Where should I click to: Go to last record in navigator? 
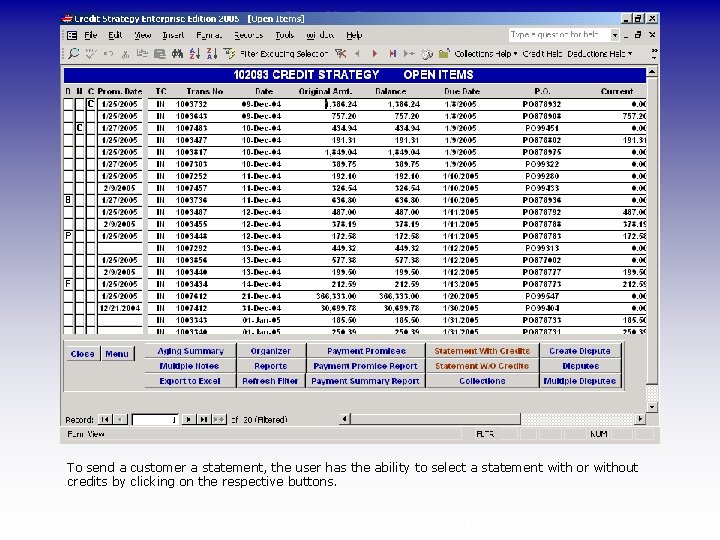tap(204, 419)
